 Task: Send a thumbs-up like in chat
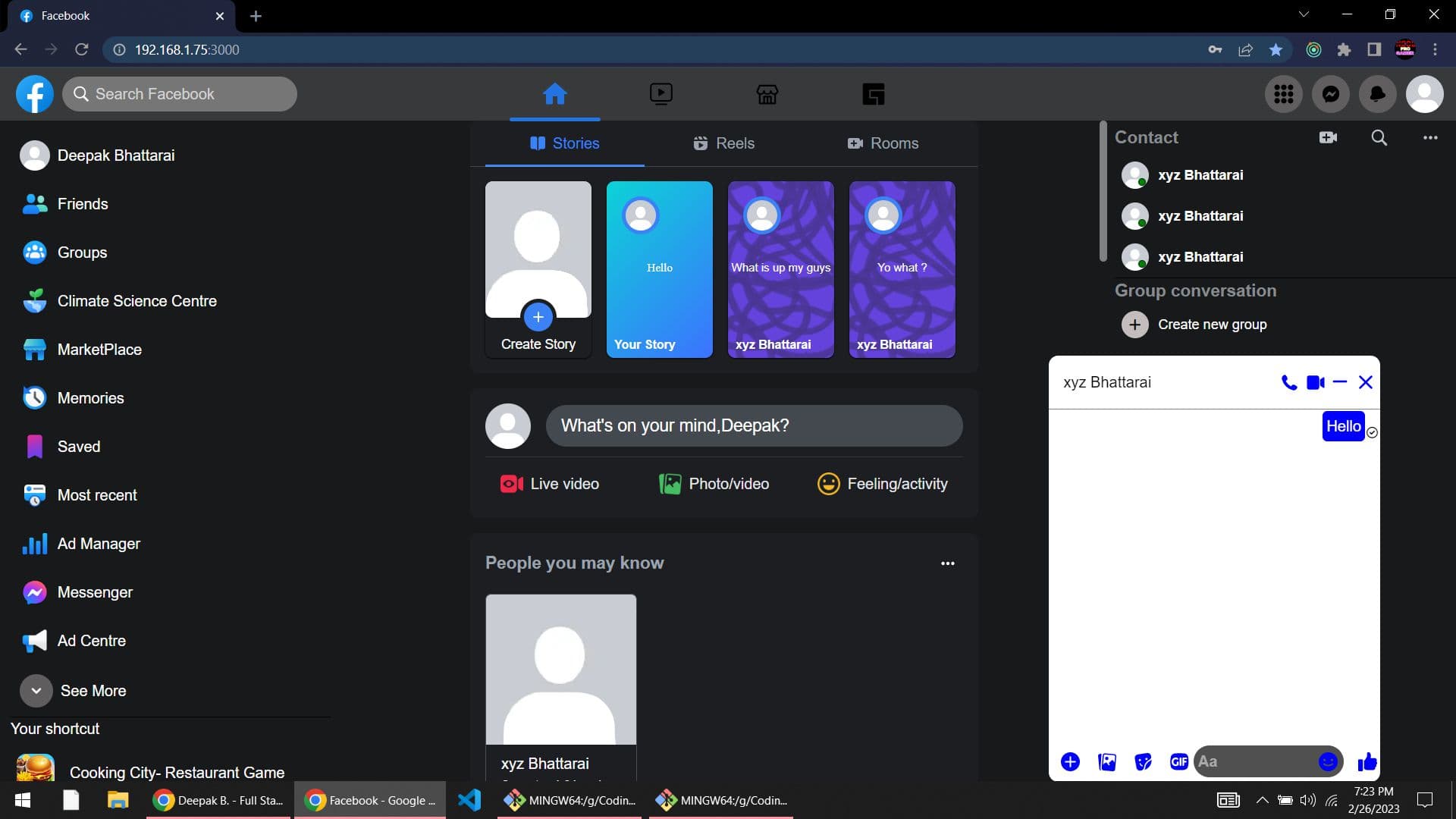[x=1367, y=762]
